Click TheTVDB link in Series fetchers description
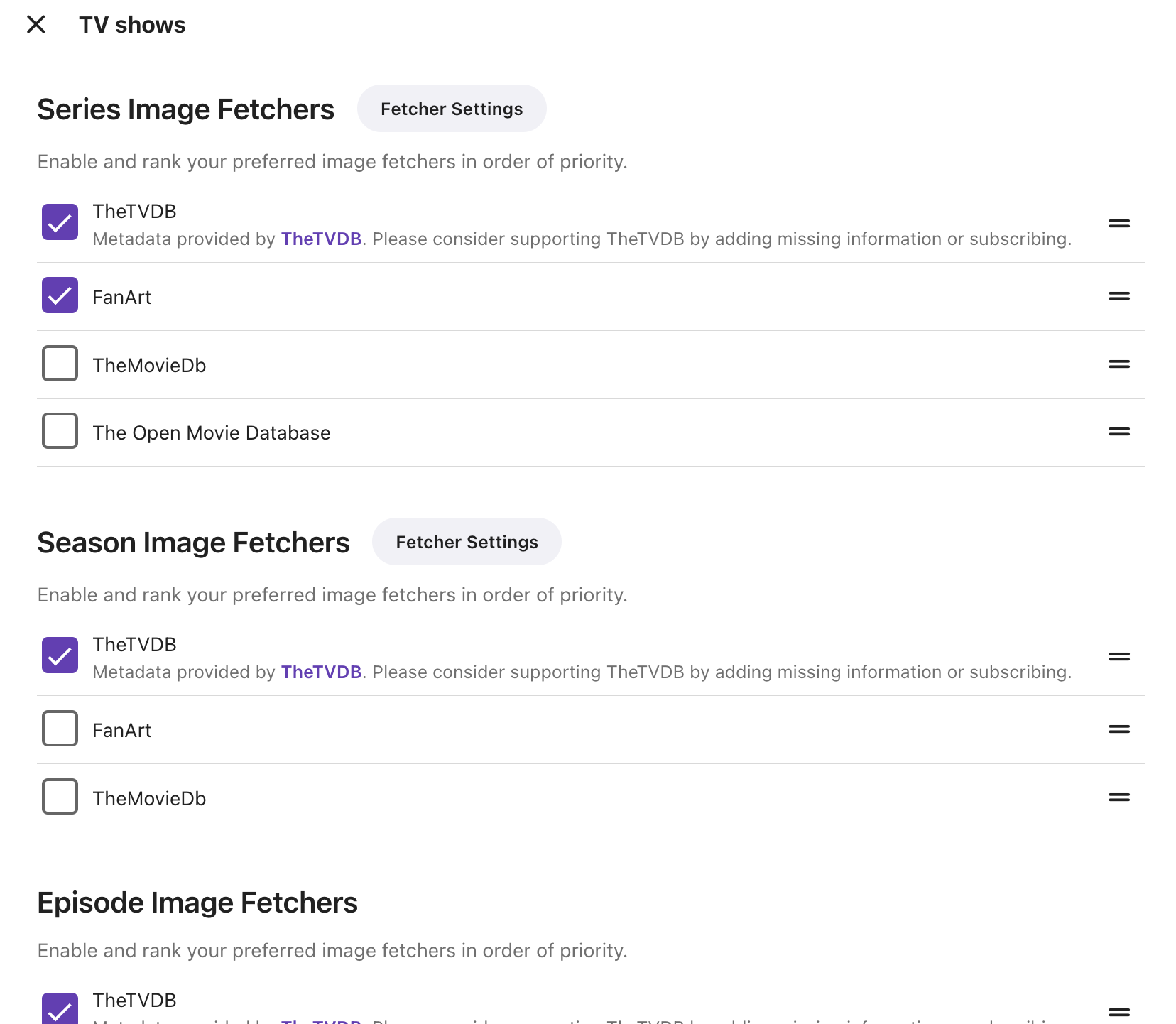The image size is (1176, 1024). [x=321, y=239]
